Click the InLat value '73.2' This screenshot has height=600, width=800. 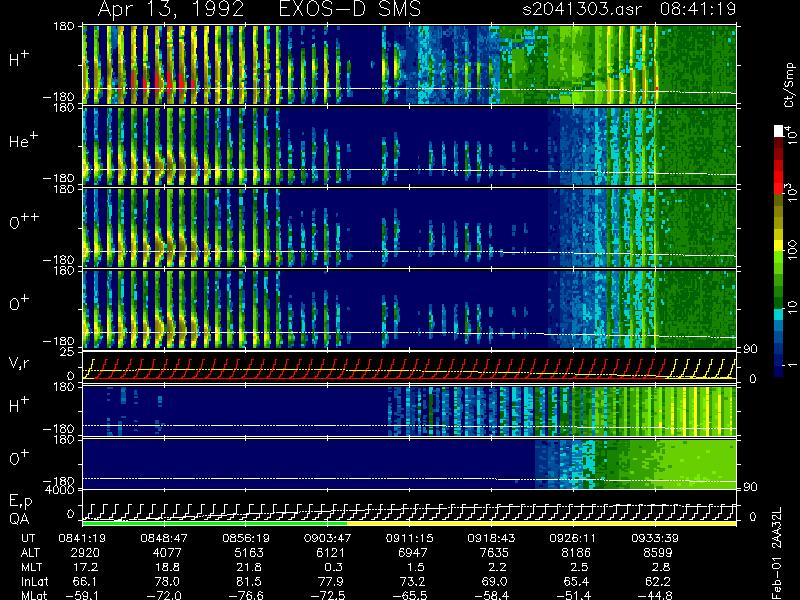412,581
